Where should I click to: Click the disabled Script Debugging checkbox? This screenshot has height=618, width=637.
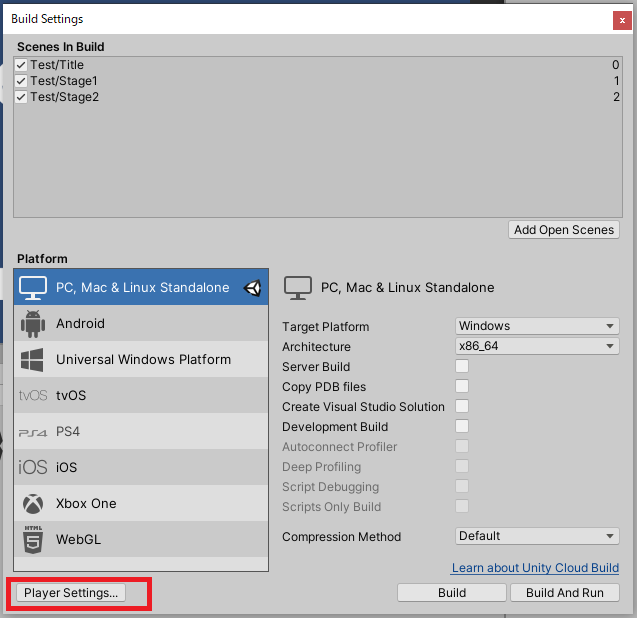coord(462,486)
